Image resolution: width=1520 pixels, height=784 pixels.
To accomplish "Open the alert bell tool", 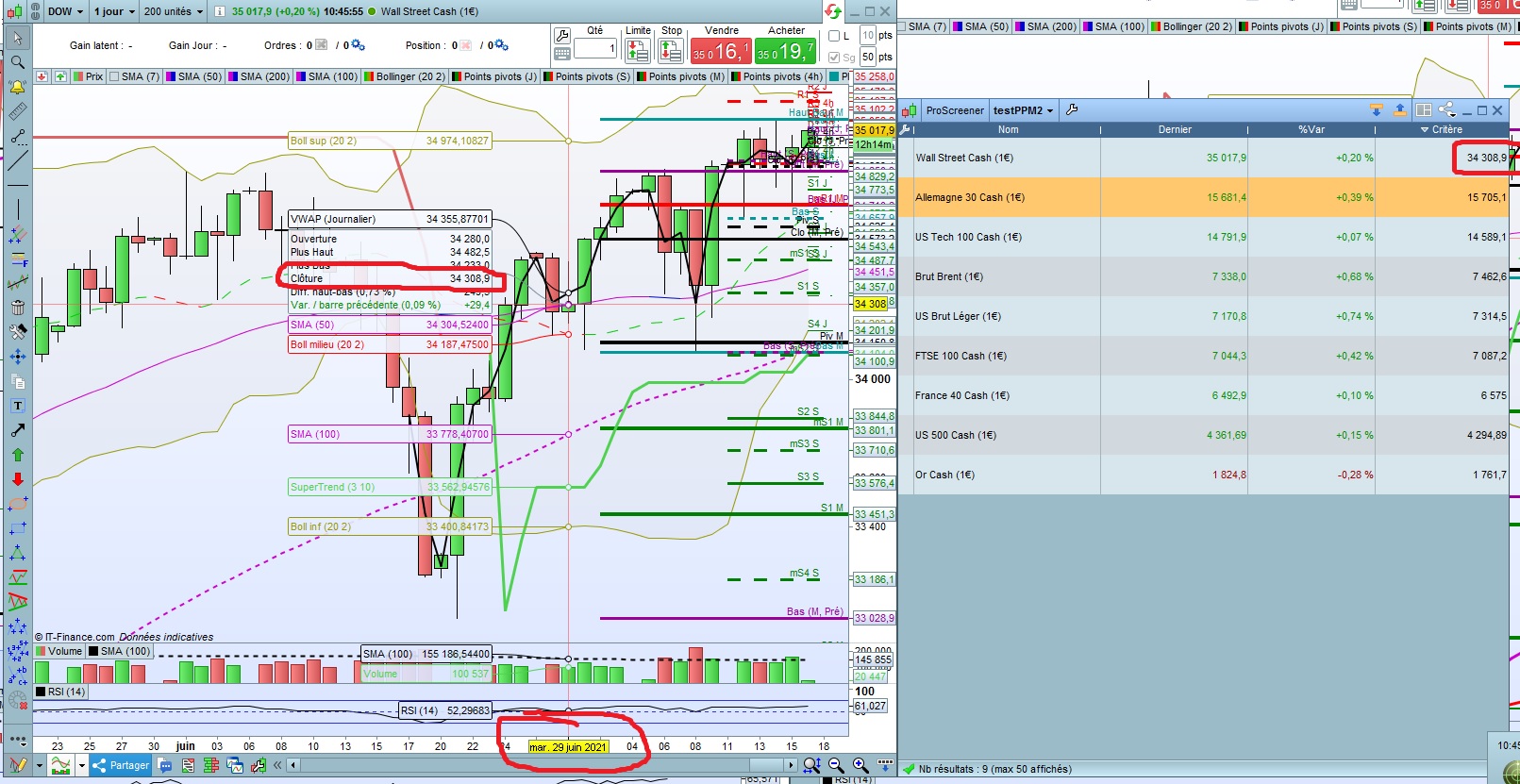I will (17, 88).
